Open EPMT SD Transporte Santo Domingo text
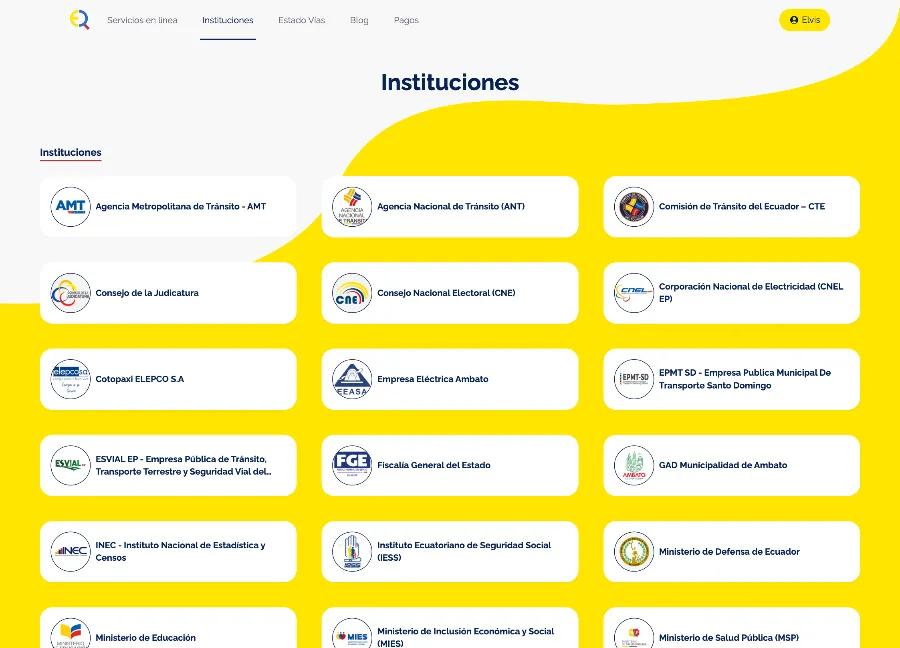 pos(745,379)
